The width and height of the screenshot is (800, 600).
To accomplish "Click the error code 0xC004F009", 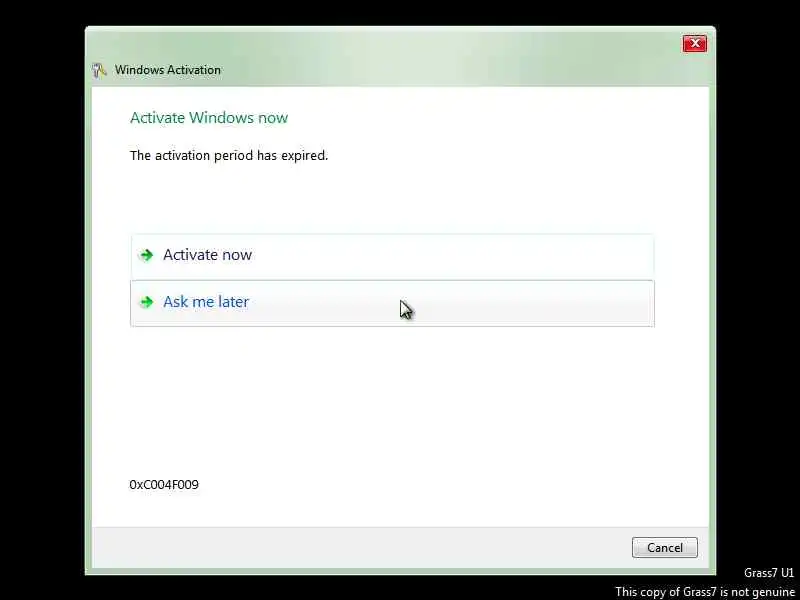I will [x=164, y=485].
